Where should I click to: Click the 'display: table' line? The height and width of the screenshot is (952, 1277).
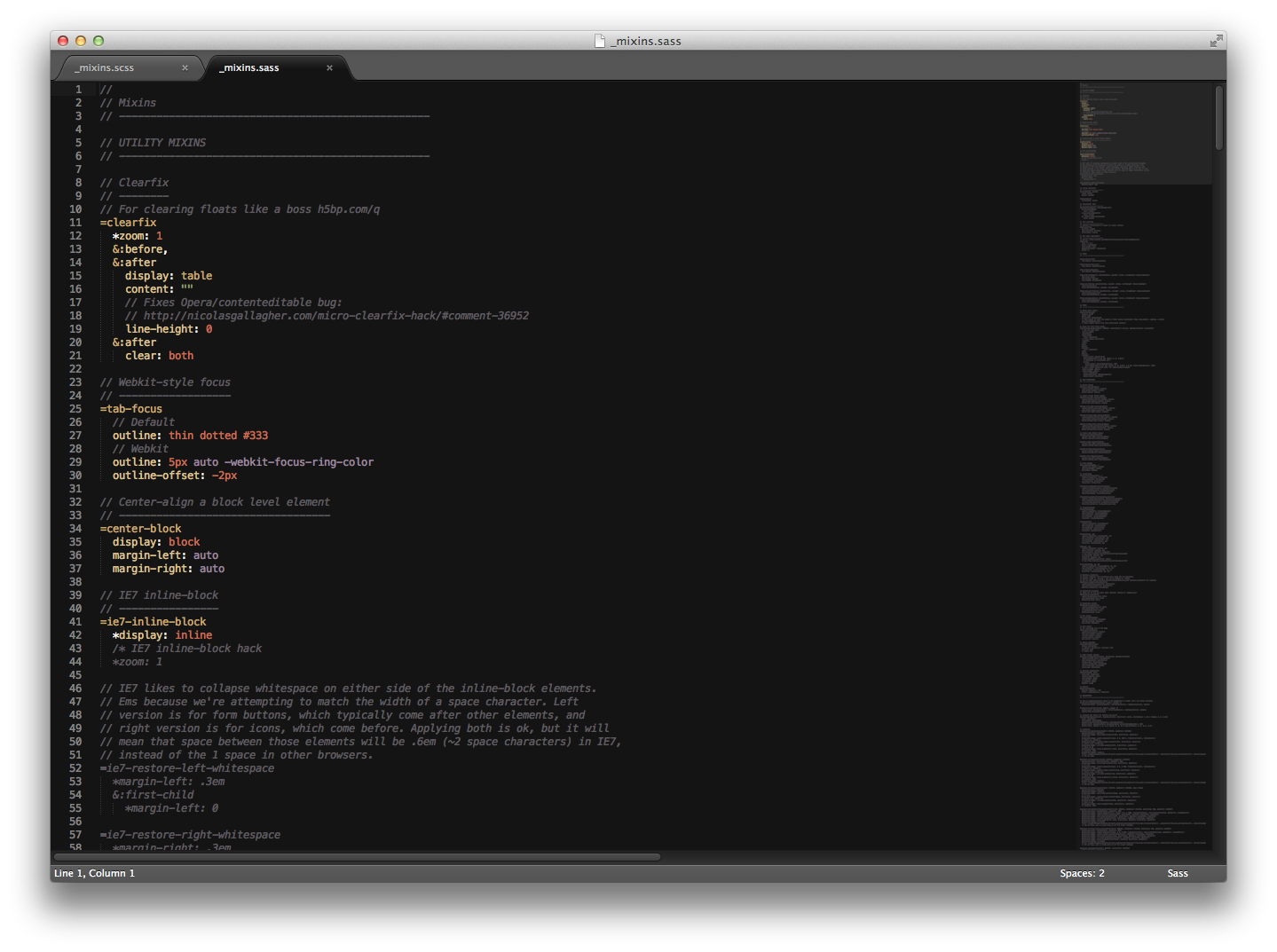(169, 276)
